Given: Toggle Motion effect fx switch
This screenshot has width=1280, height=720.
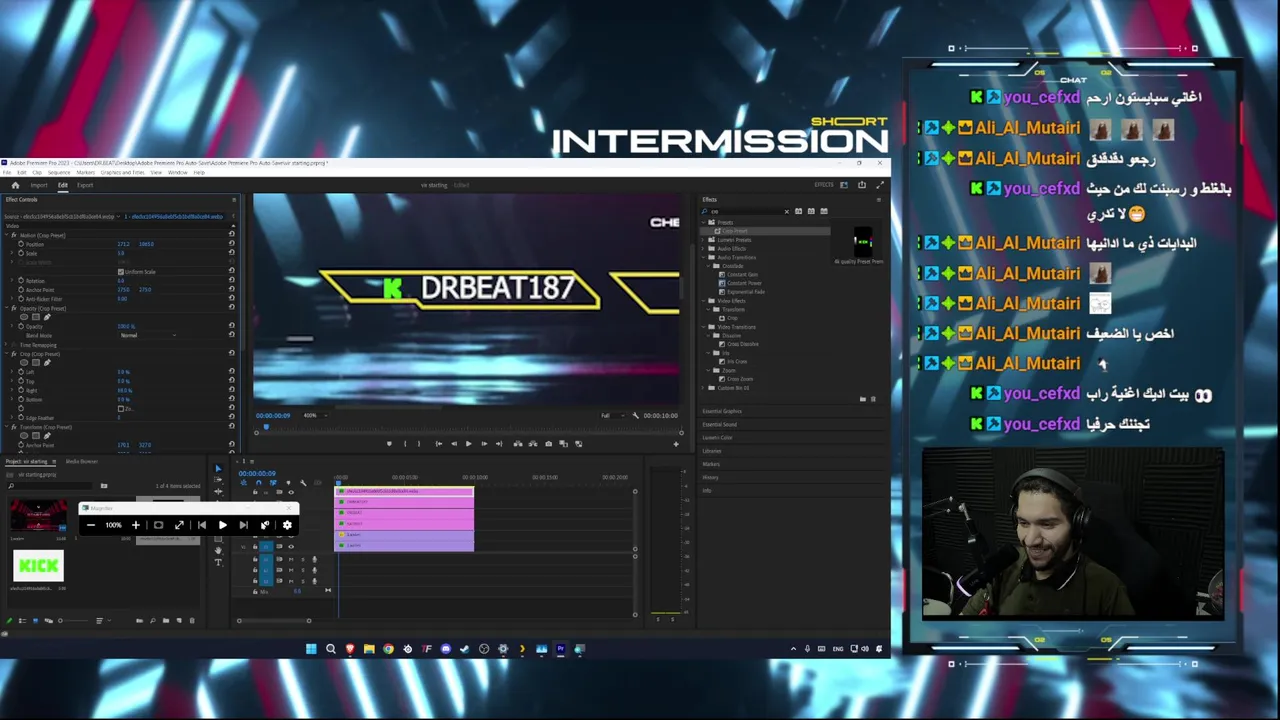Looking at the screenshot, I should (x=14, y=235).
